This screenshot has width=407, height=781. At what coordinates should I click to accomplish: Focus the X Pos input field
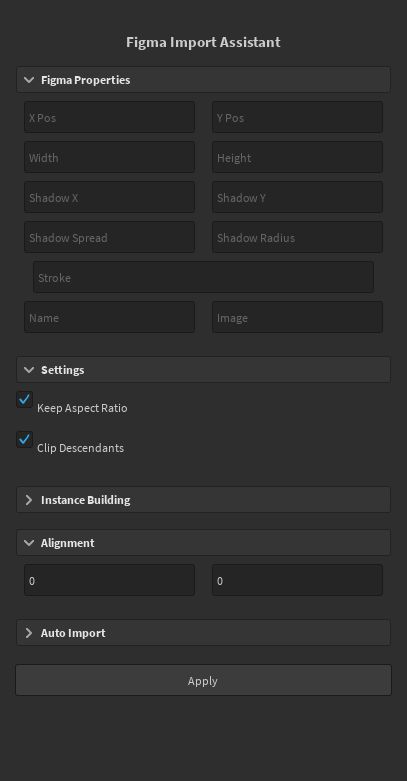point(109,117)
